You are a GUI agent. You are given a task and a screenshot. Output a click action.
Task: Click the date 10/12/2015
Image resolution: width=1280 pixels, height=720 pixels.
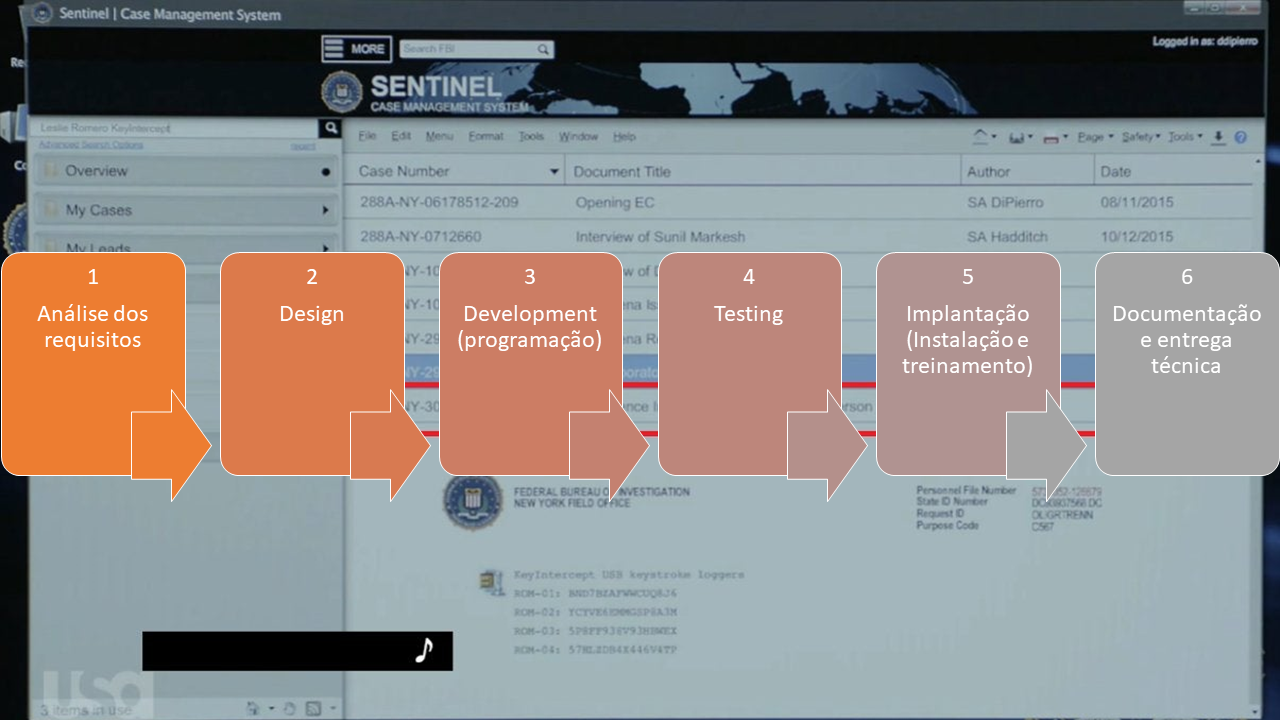(x=1137, y=237)
